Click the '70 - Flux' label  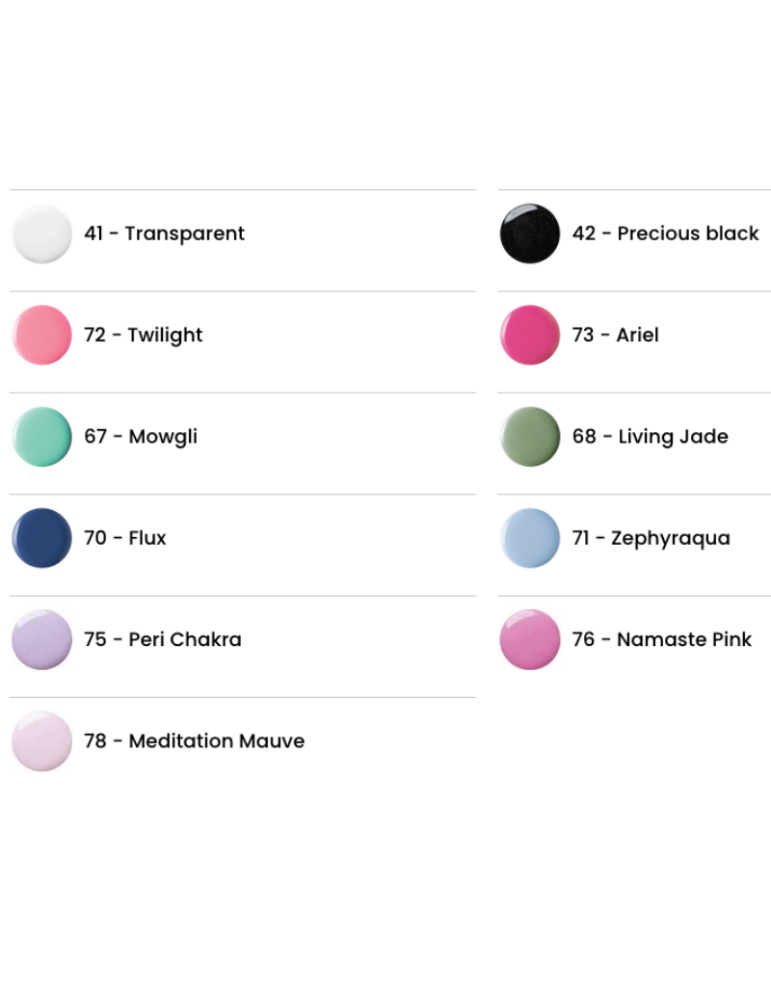pyautogui.click(x=125, y=538)
